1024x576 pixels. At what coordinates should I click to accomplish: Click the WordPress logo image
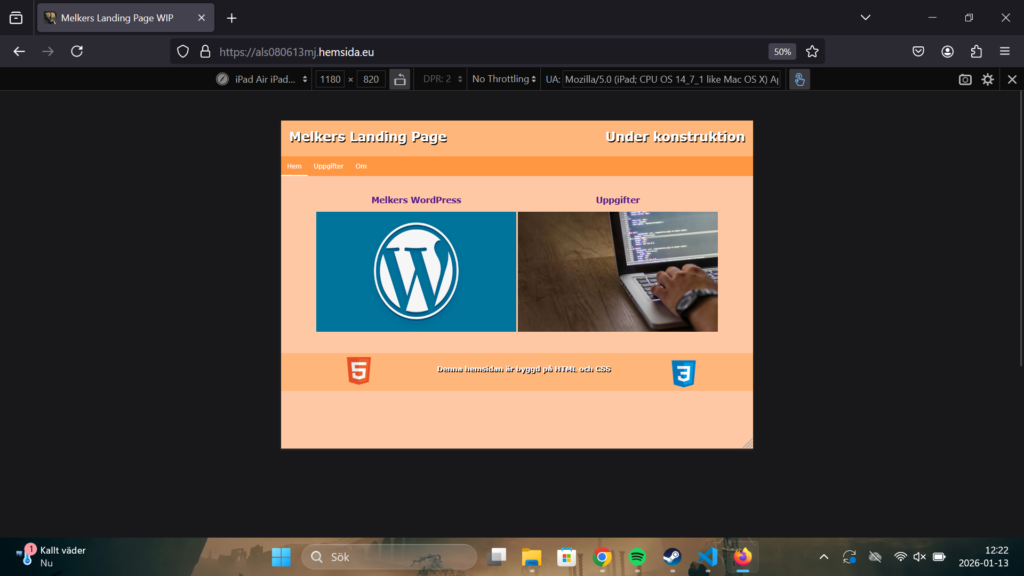click(416, 271)
